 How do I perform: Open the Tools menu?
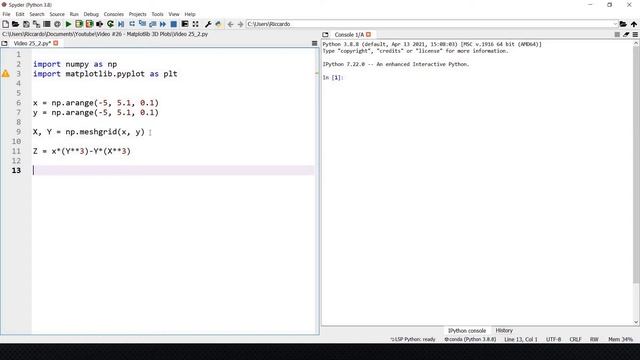(x=157, y=14)
